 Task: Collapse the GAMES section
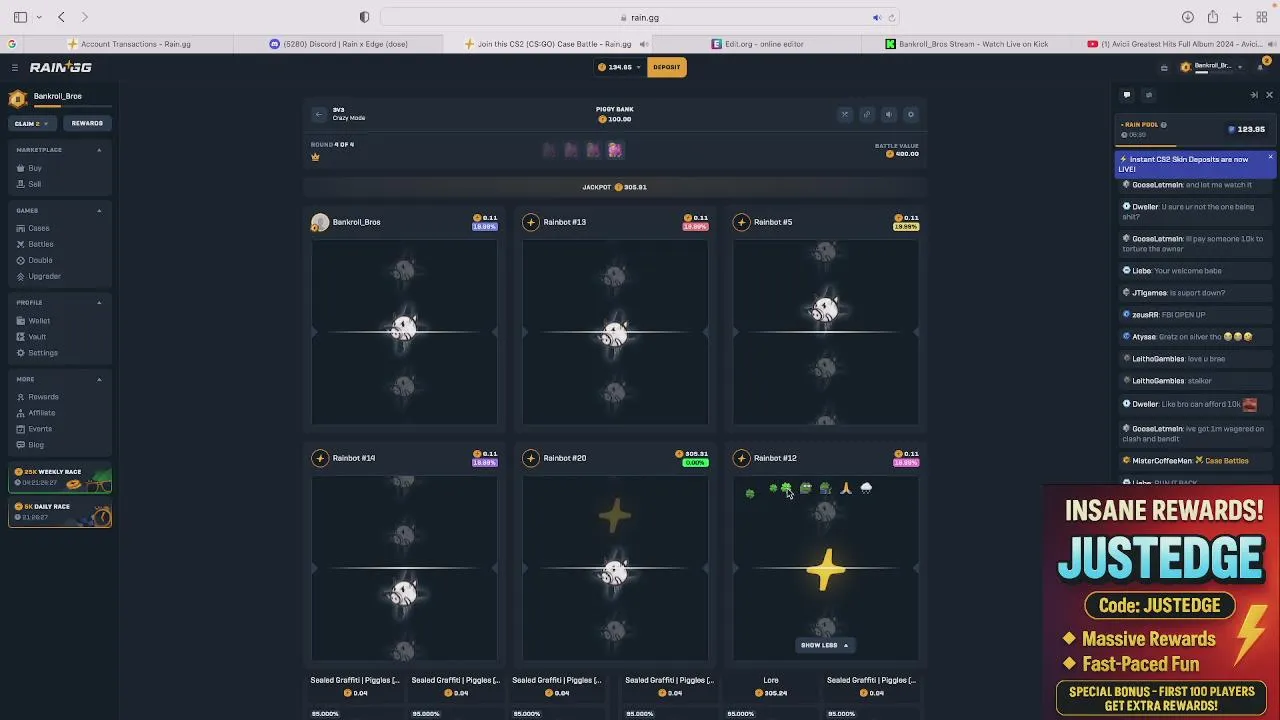[x=99, y=211]
